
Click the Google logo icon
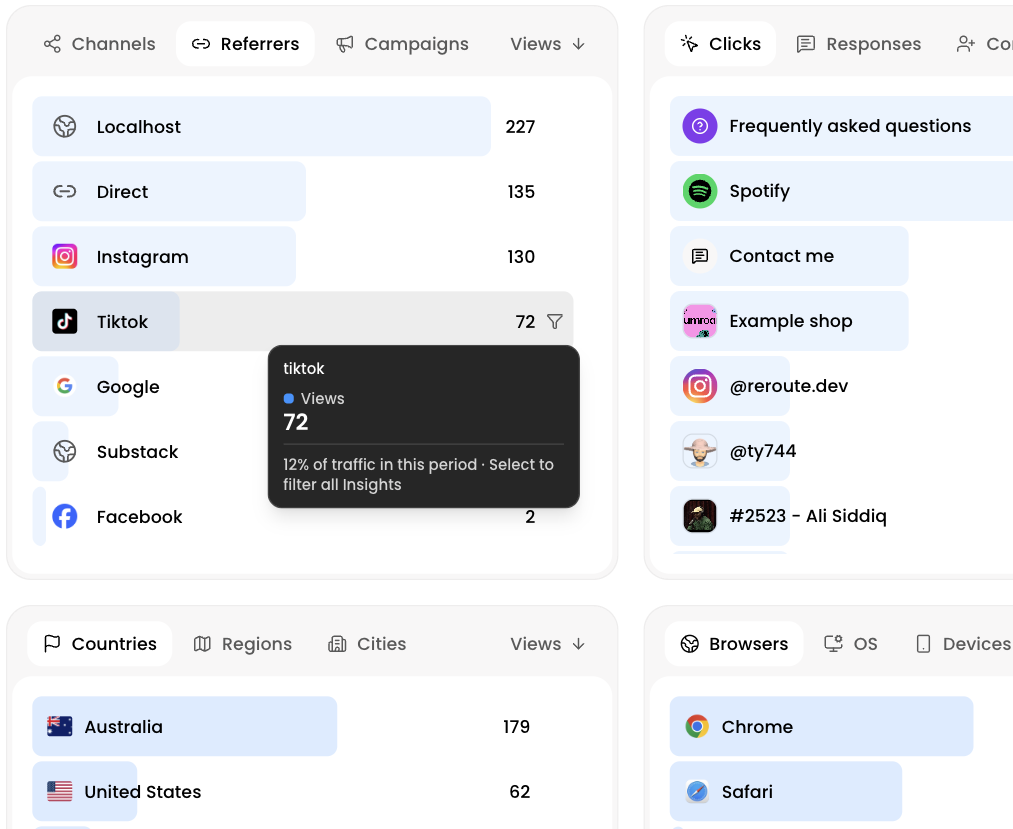65,386
